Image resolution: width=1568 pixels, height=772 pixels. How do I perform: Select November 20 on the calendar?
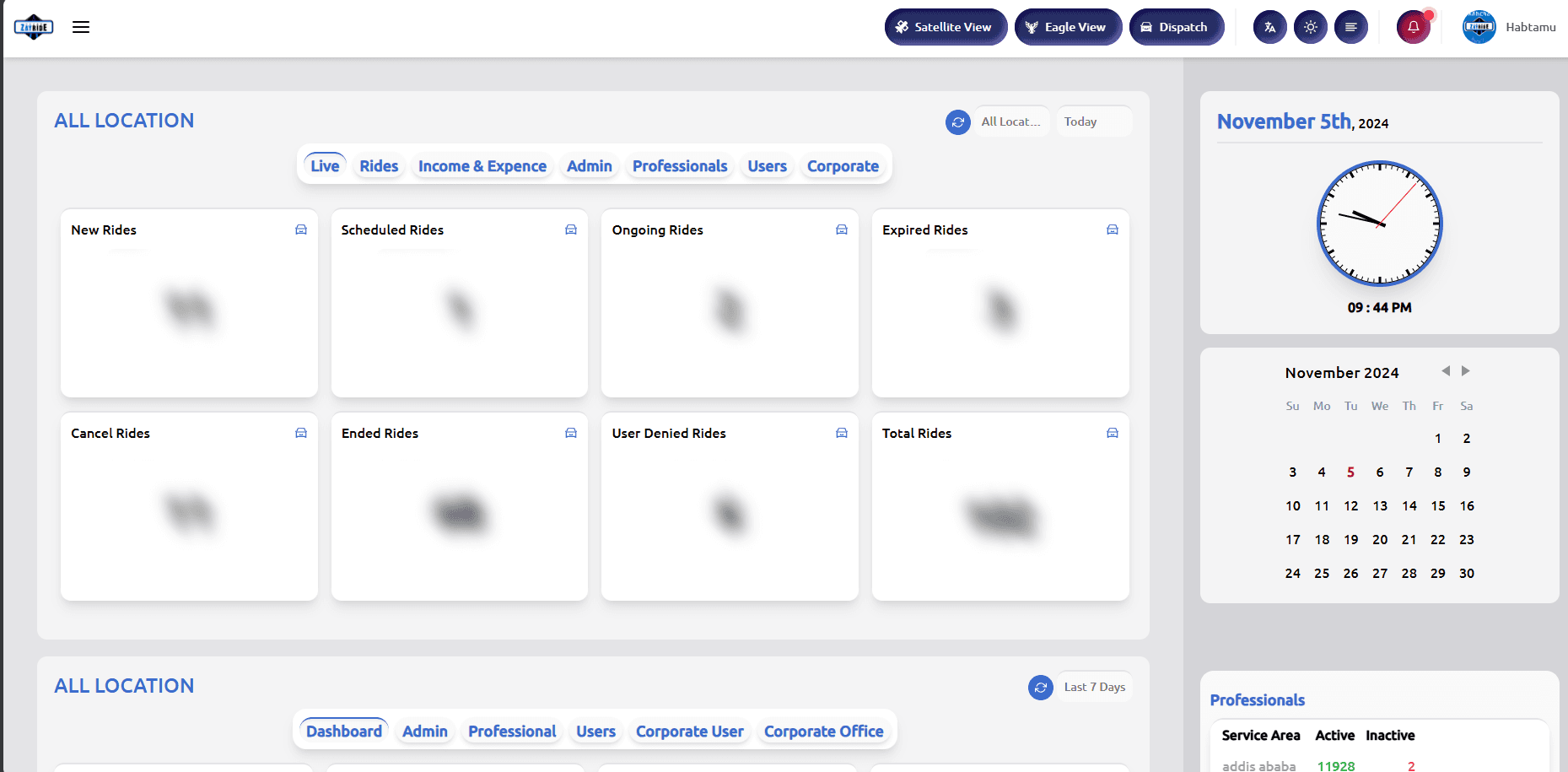[1380, 540]
